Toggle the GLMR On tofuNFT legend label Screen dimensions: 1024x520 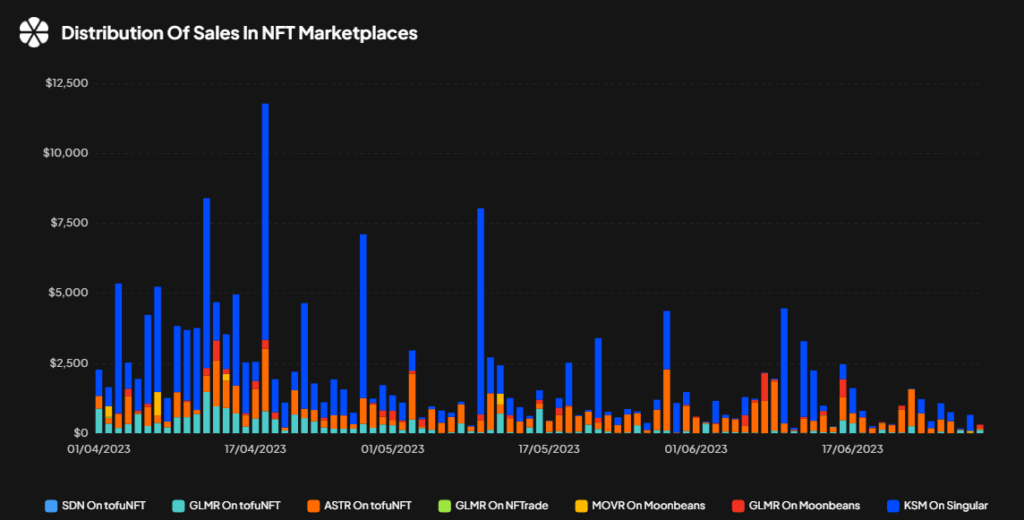(235, 506)
